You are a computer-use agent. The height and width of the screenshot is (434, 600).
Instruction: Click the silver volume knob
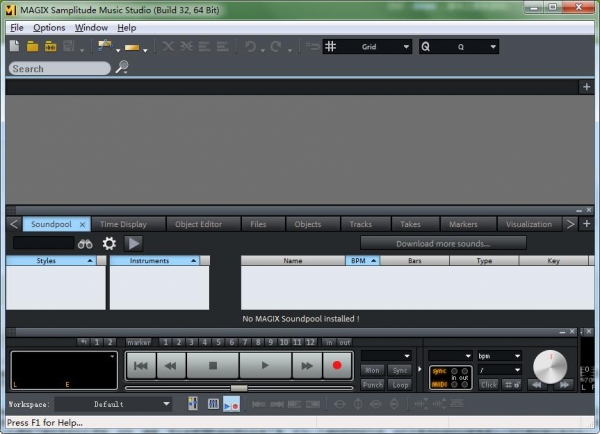tap(550, 367)
